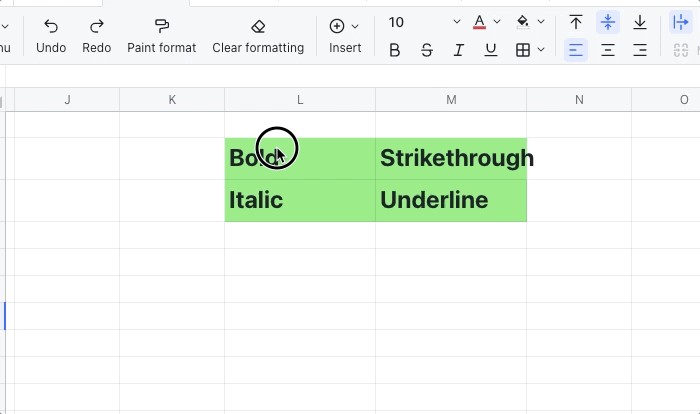Click the Undo button
The image size is (700, 414).
coord(51,35)
